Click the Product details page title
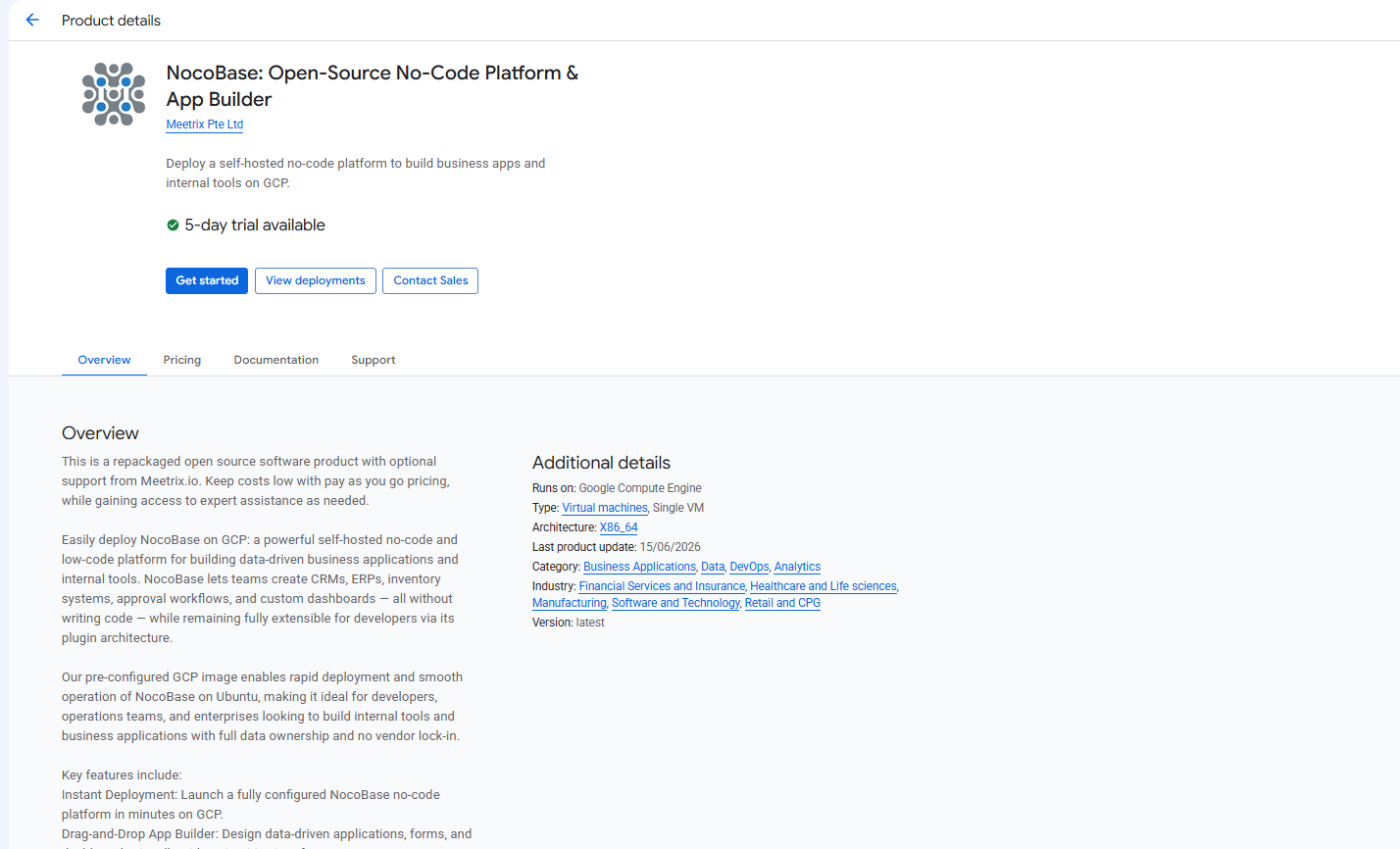 point(111,21)
